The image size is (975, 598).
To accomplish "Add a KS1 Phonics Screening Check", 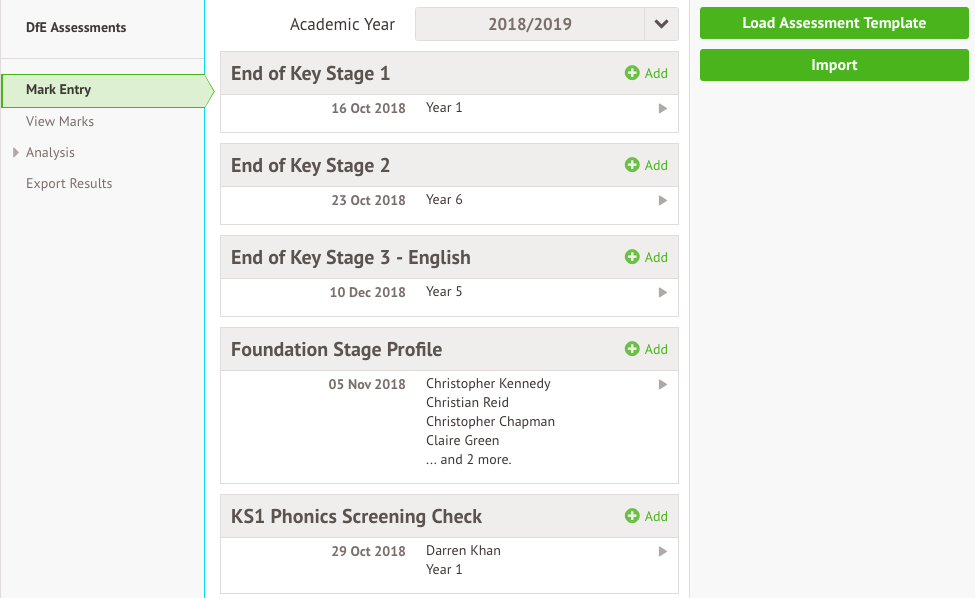I will click(x=646, y=516).
